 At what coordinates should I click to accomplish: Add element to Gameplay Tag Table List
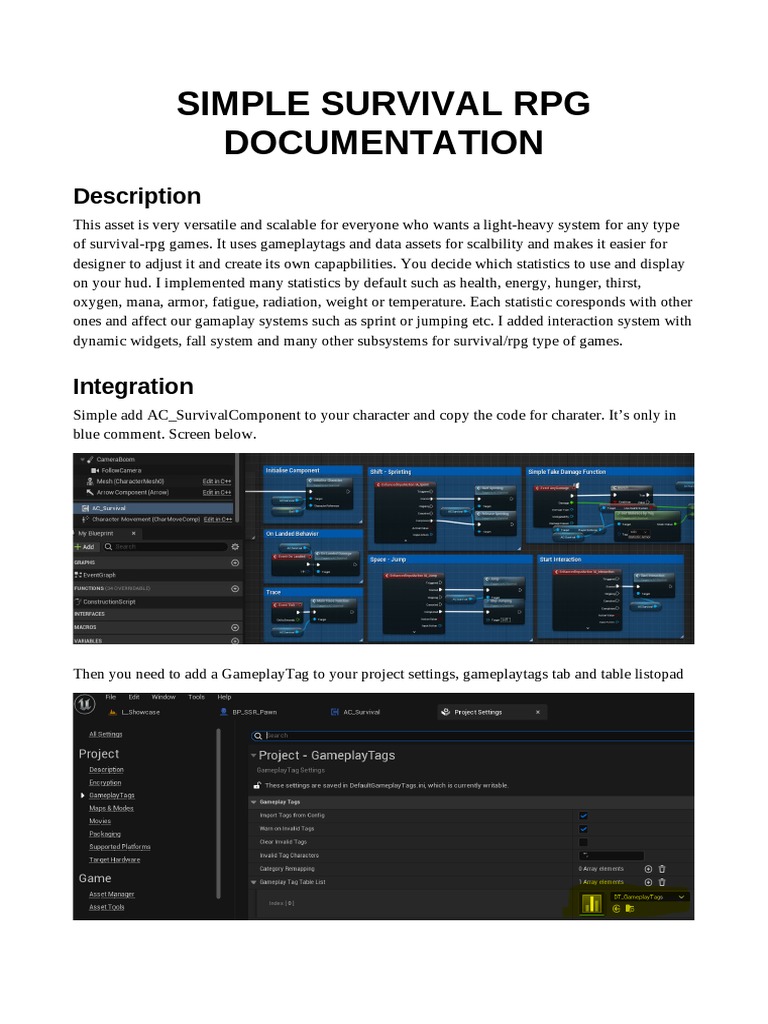(x=648, y=883)
